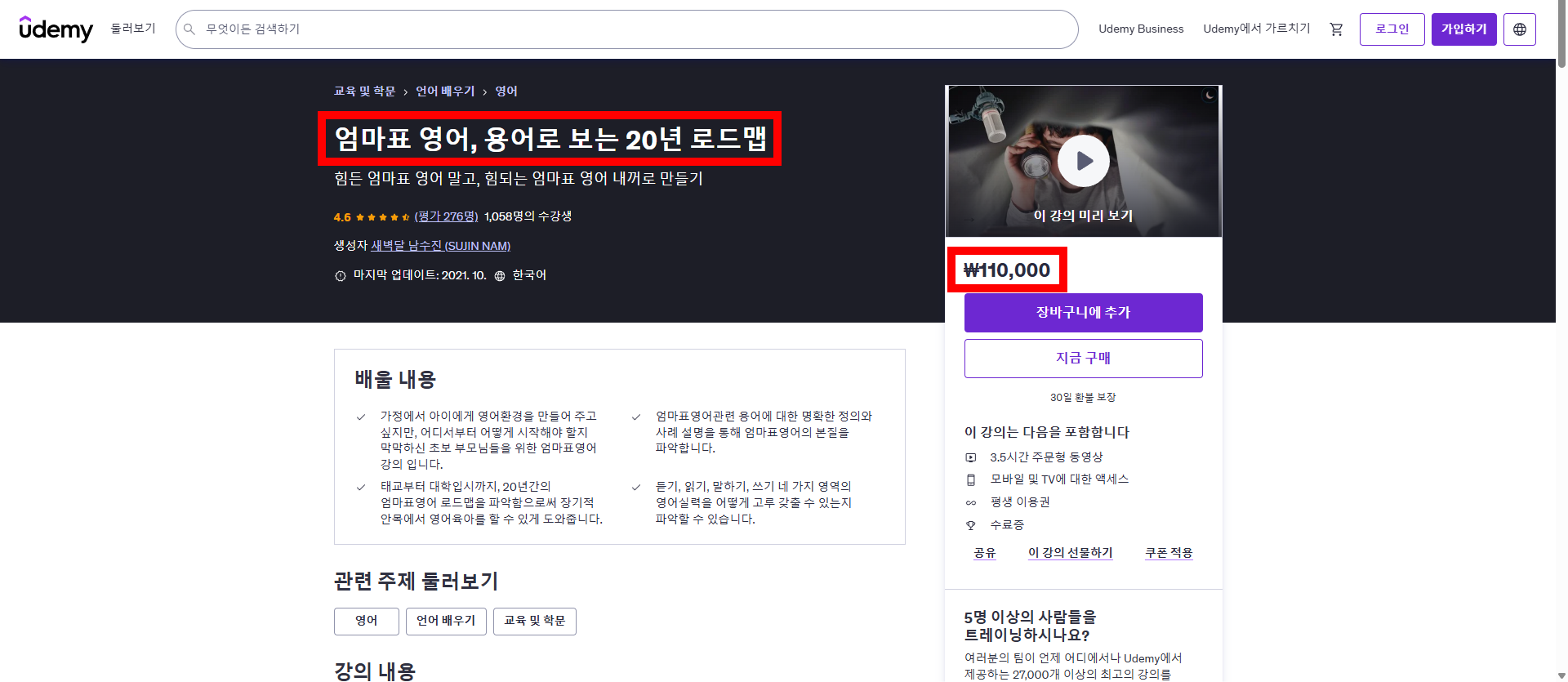1568x682 pixels.
Task: Click 지금 구매 button
Action: pyautogui.click(x=1084, y=359)
